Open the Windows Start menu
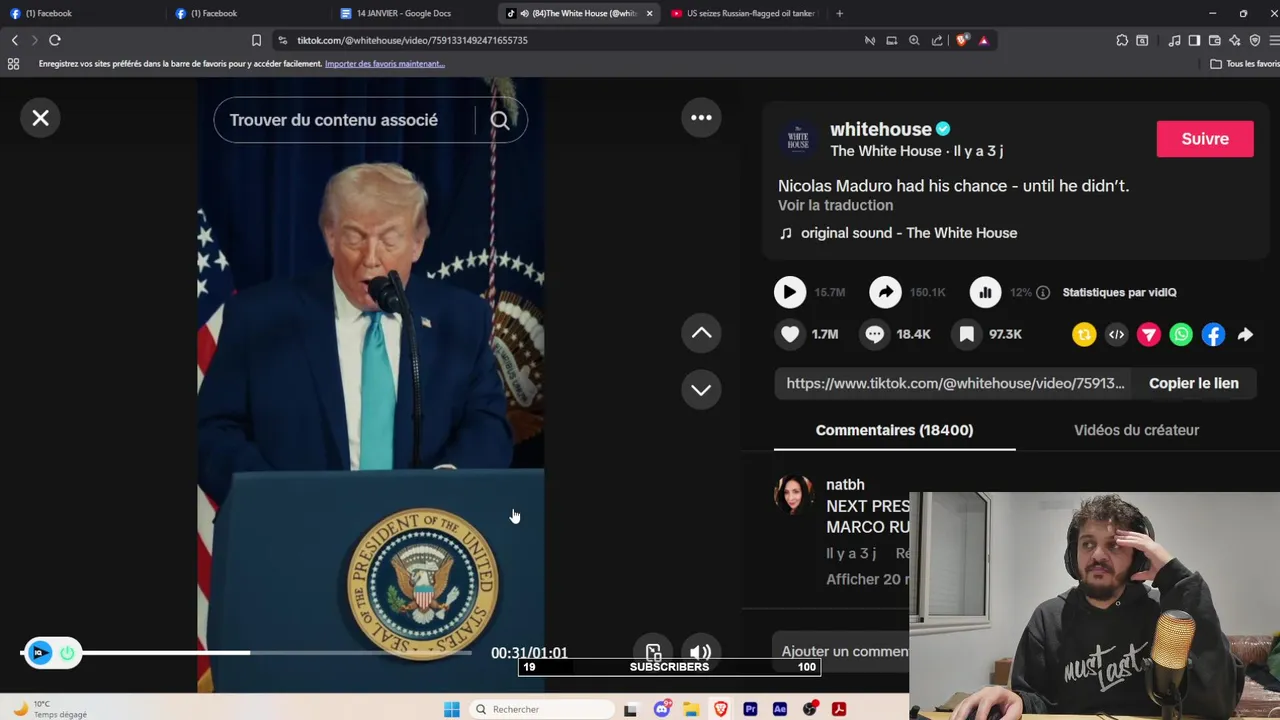Viewport: 1280px width, 720px height. 452,709
